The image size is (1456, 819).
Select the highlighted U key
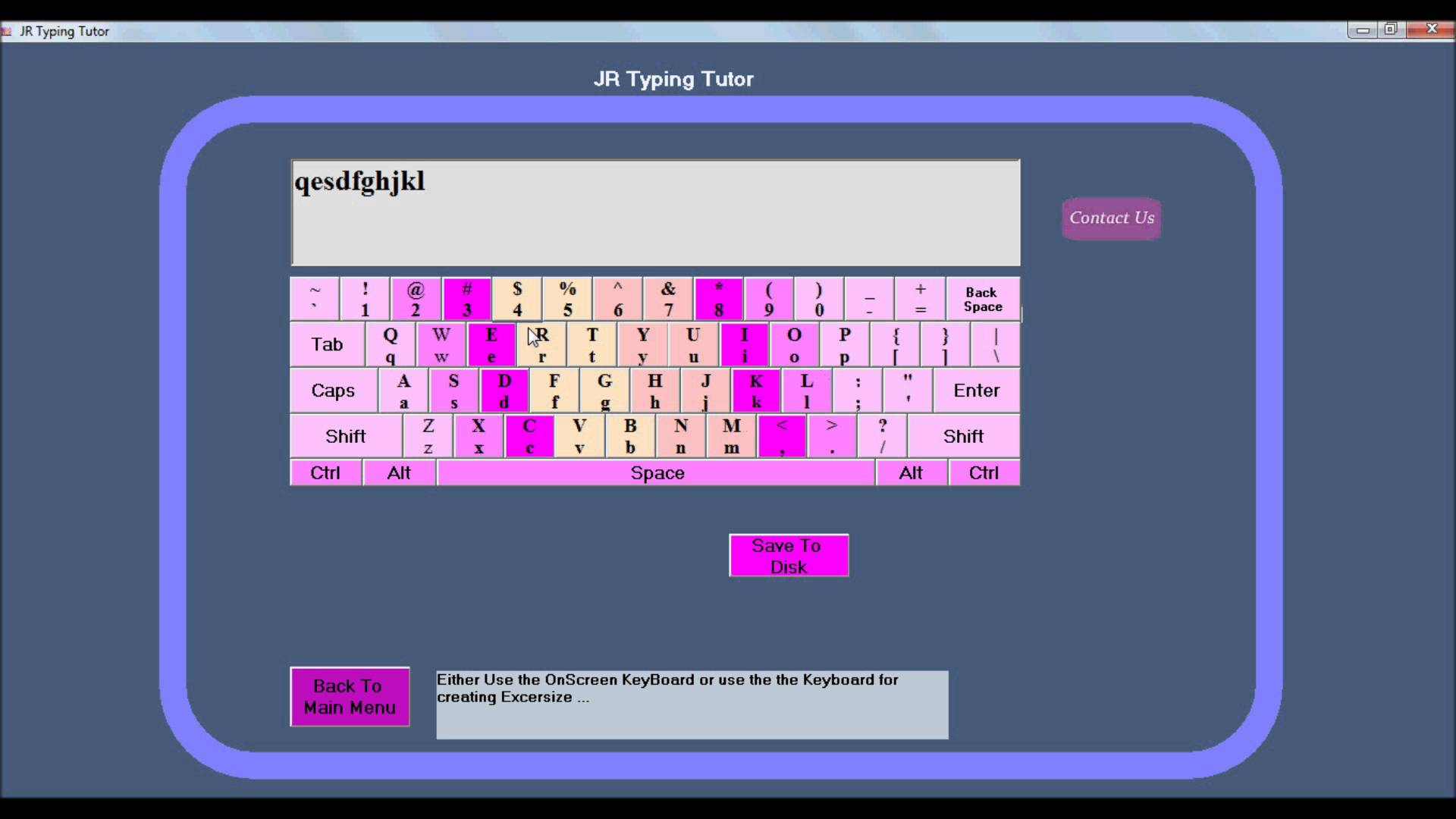(693, 344)
